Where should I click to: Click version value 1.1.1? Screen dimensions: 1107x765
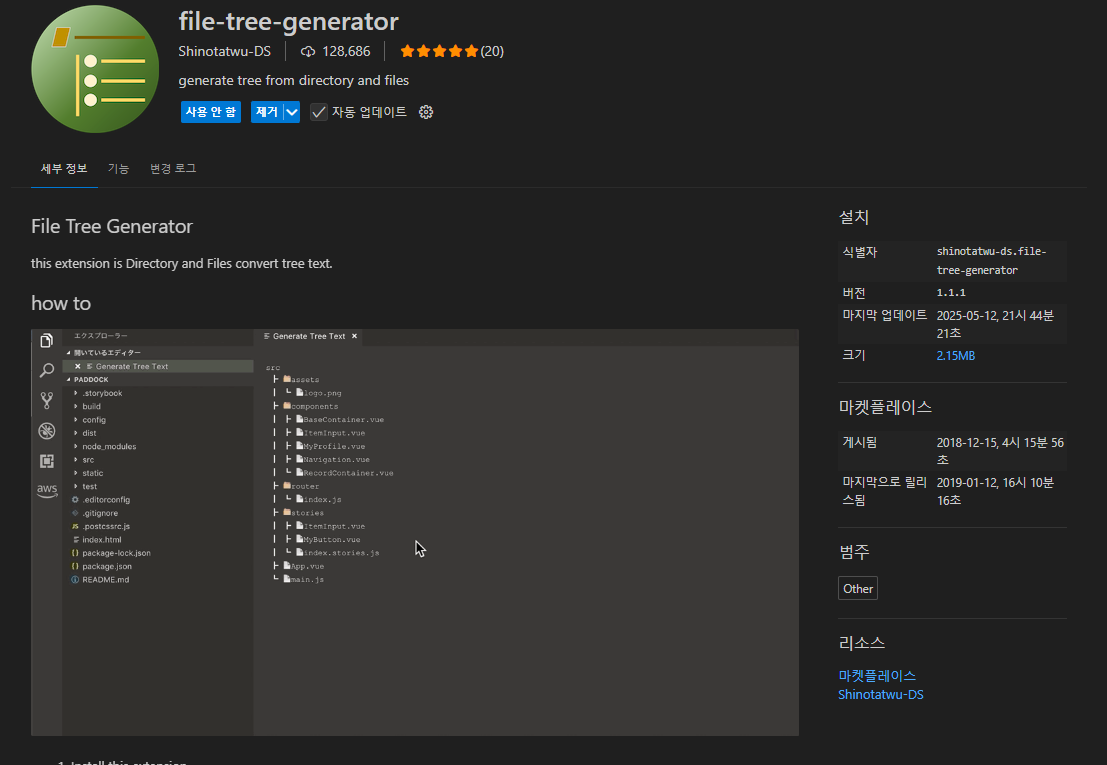(951, 292)
